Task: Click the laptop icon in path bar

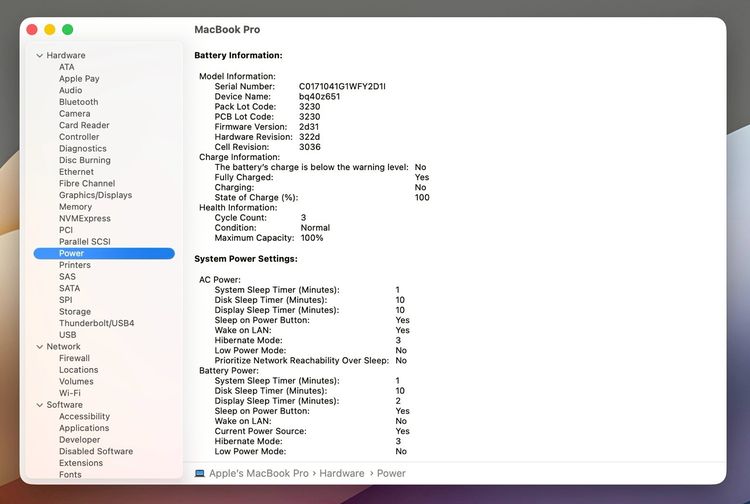Action: click(200, 473)
